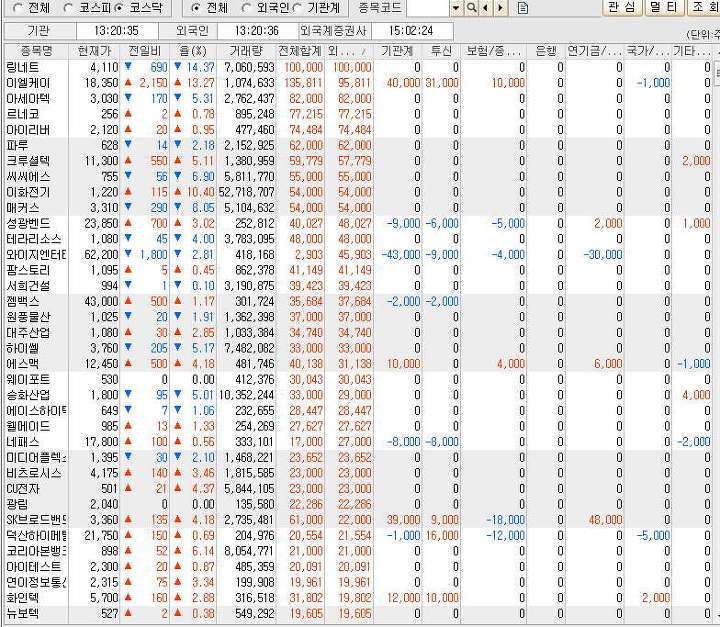Select the 웨이포트 stock row
The image size is (720, 627).
tap(360, 379)
